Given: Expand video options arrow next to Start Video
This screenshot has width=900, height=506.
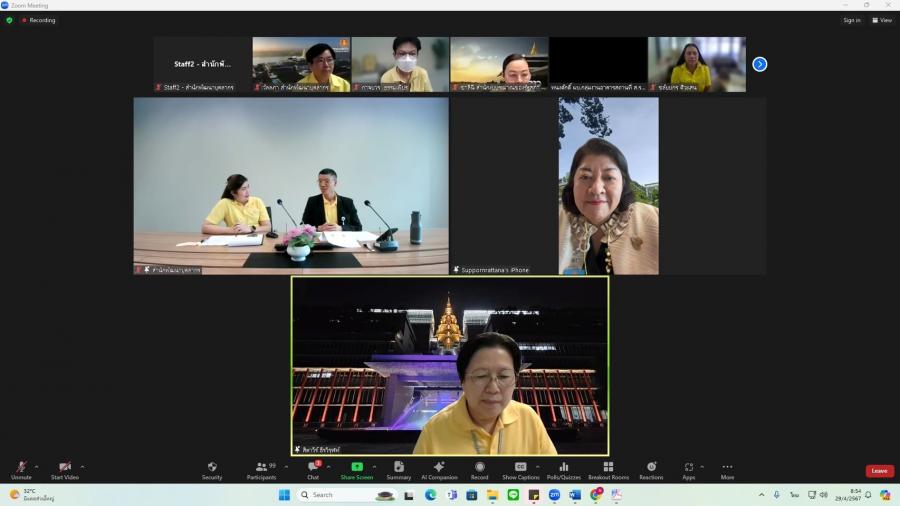Looking at the screenshot, I should pos(82,466).
